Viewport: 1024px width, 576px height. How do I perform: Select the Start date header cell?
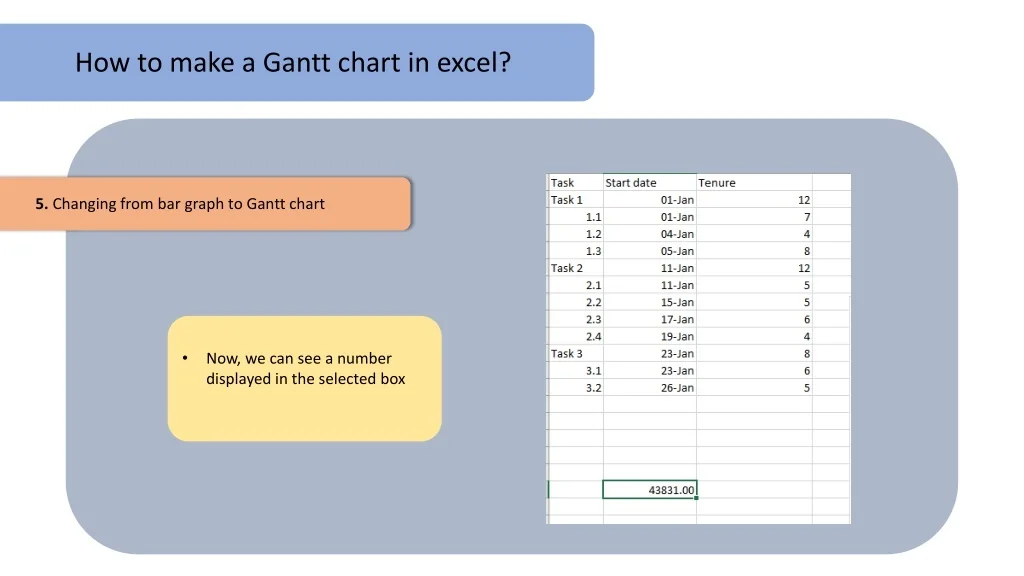(x=649, y=183)
